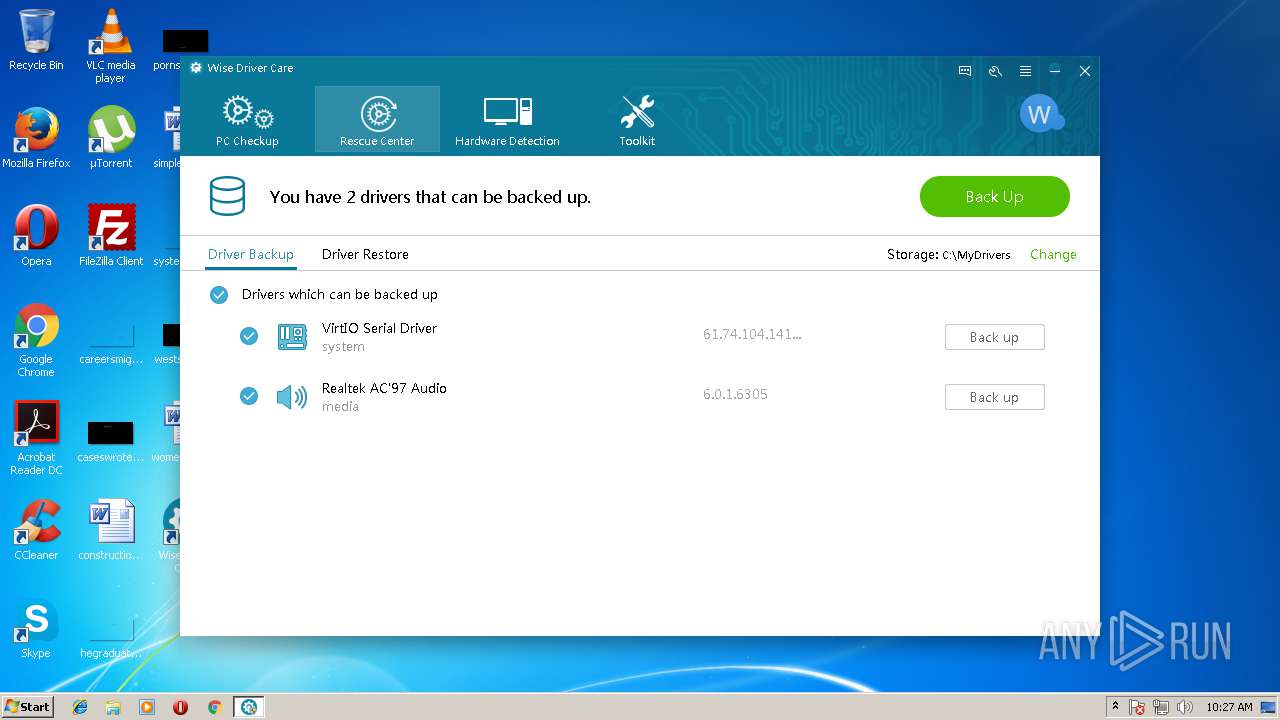Screen dimensions: 1280x720
Task: Open the PC Checkup section
Action: [x=247, y=120]
